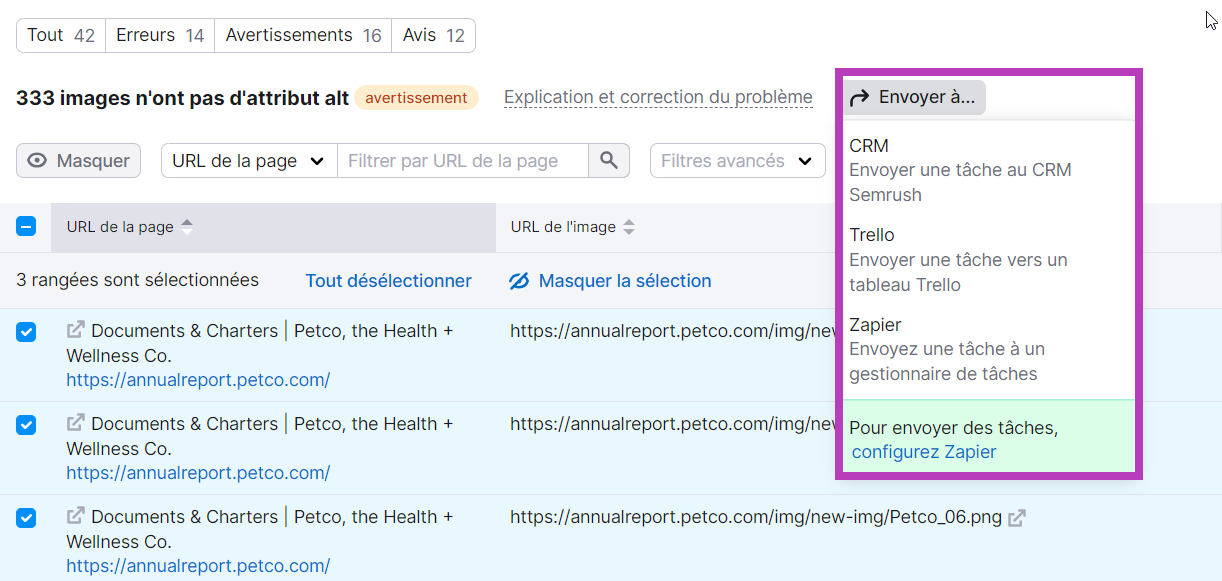Viewport: 1222px width, 581px height.
Task: Open the Explication et correction du problème link
Action: coord(658,97)
